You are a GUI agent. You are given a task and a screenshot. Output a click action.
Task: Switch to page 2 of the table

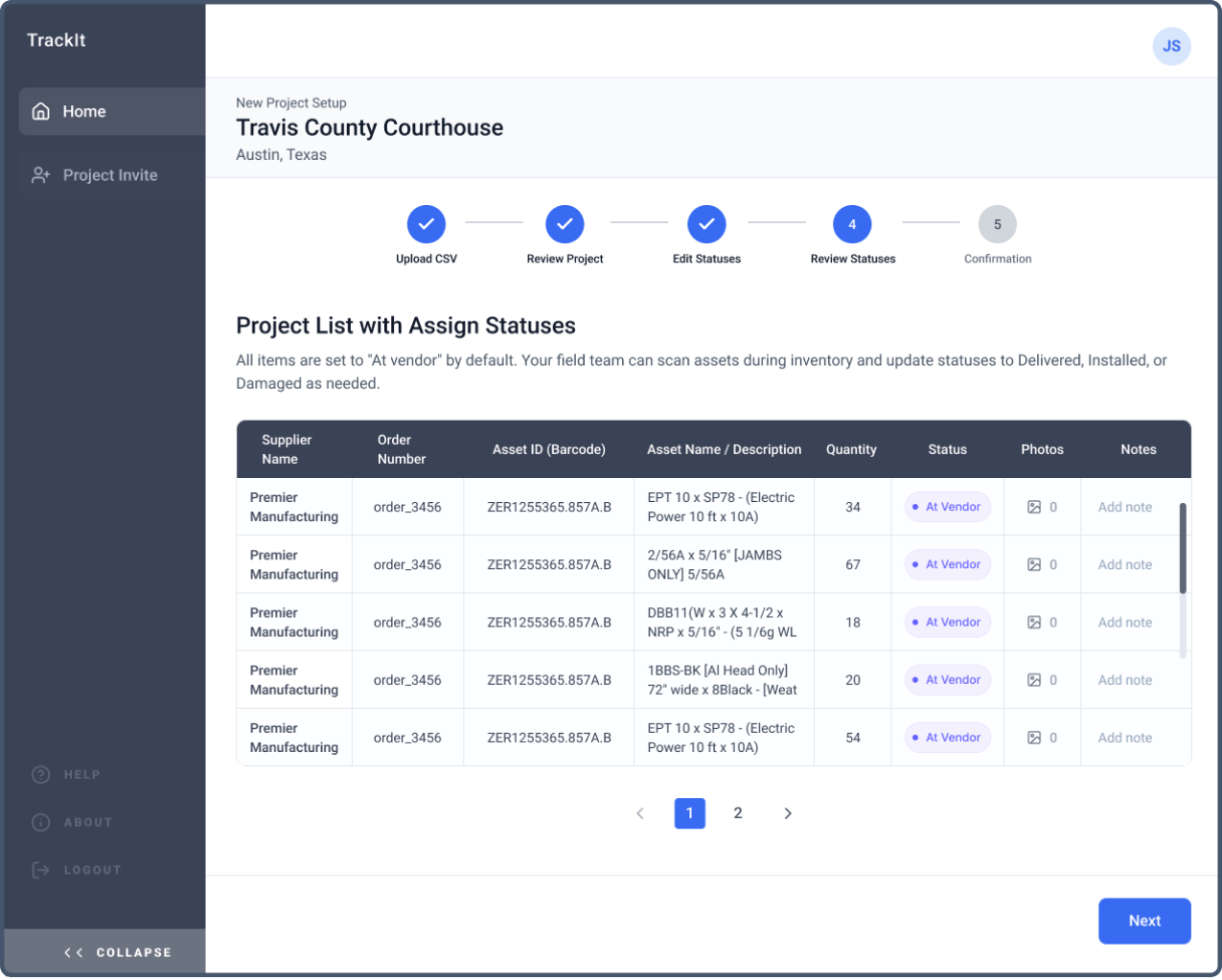point(738,813)
